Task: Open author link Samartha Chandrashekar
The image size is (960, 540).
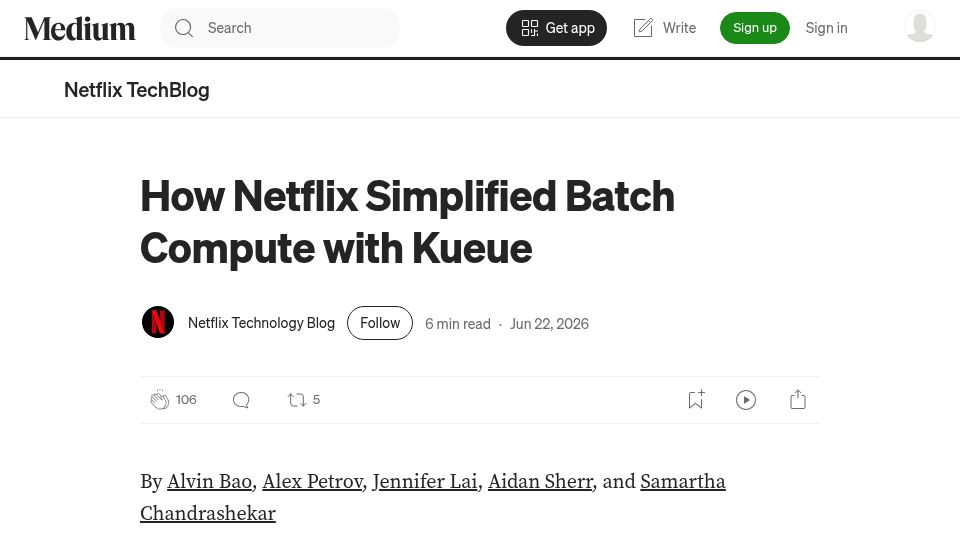Action: click(683, 482)
